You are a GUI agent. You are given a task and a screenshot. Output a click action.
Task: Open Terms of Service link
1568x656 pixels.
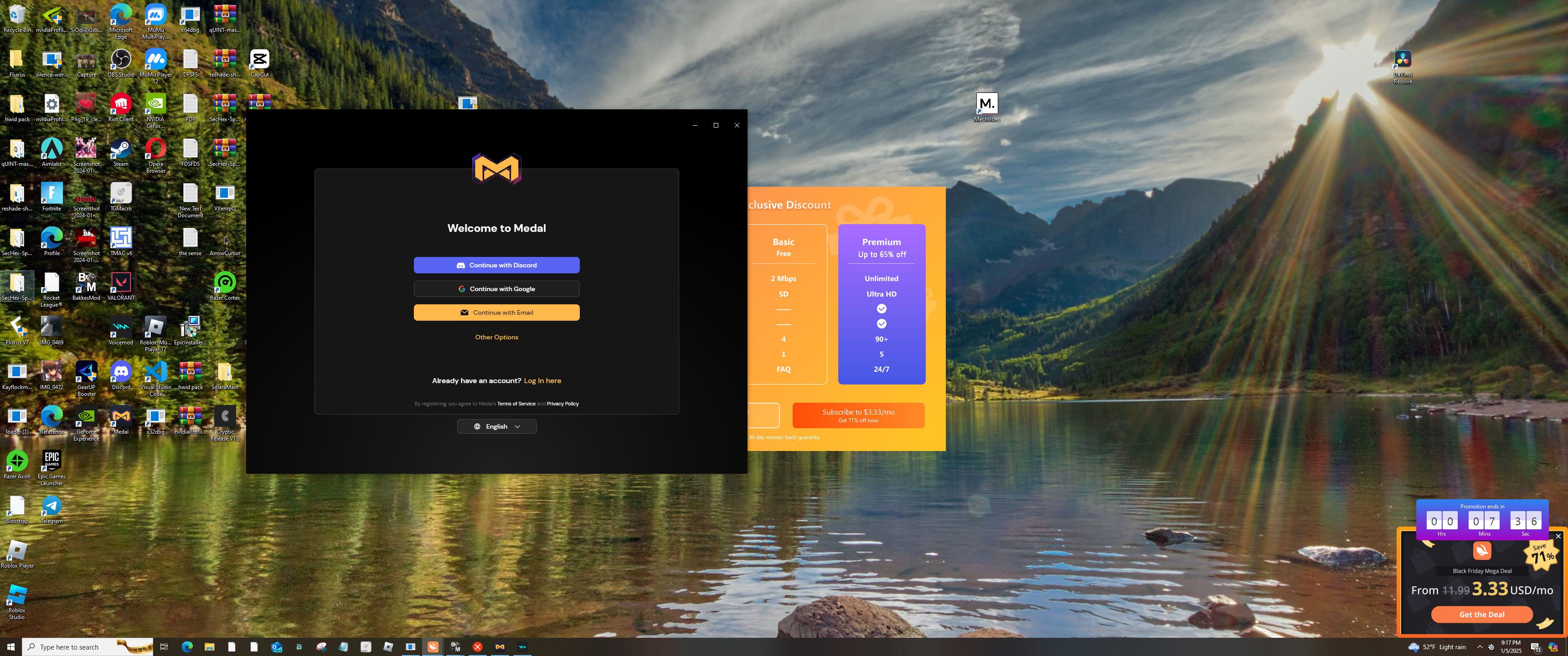click(516, 404)
